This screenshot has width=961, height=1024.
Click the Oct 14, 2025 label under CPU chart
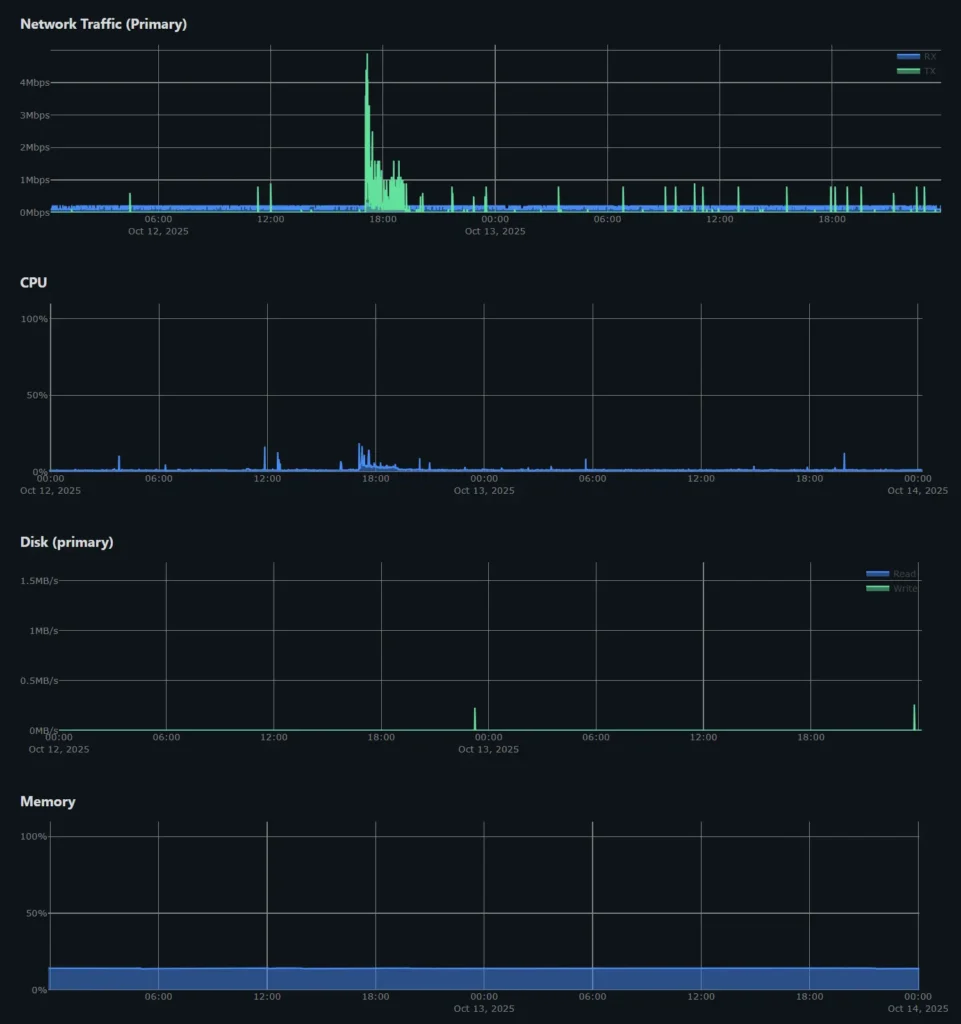[x=917, y=491]
